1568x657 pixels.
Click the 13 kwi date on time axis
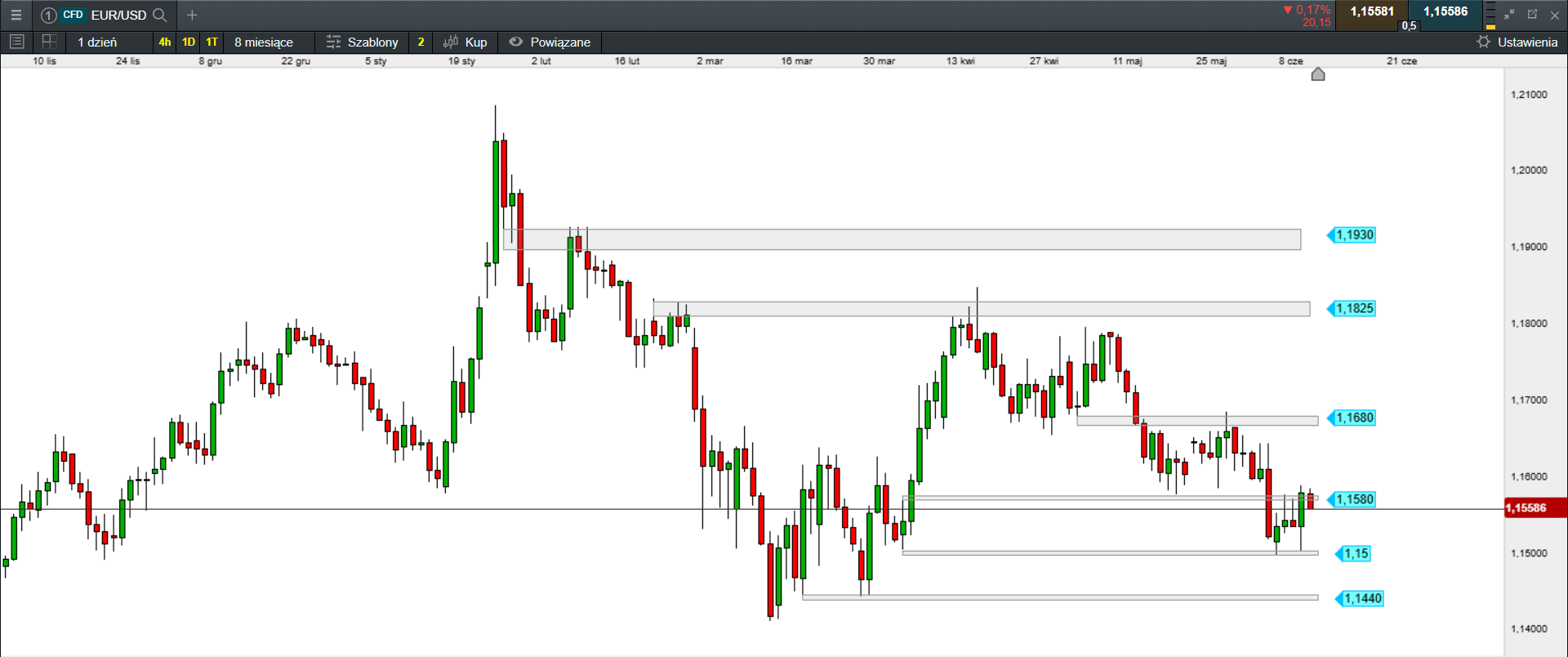(x=960, y=61)
